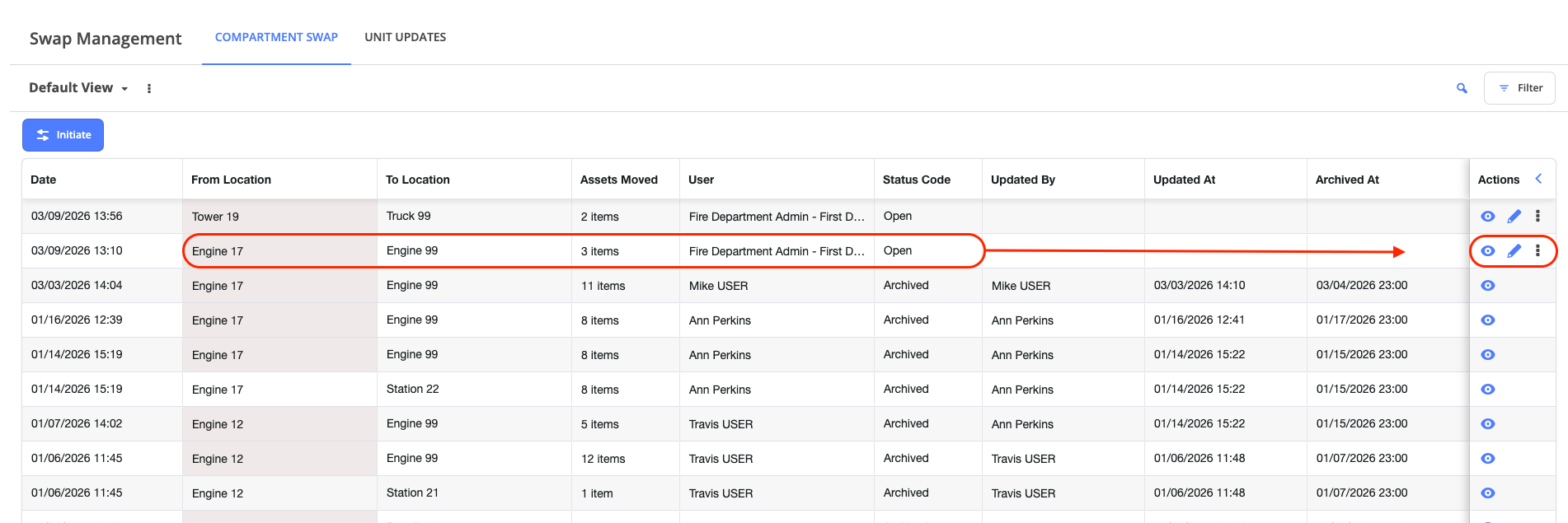View the 12 items Engine 12 swap

(x=1488, y=459)
